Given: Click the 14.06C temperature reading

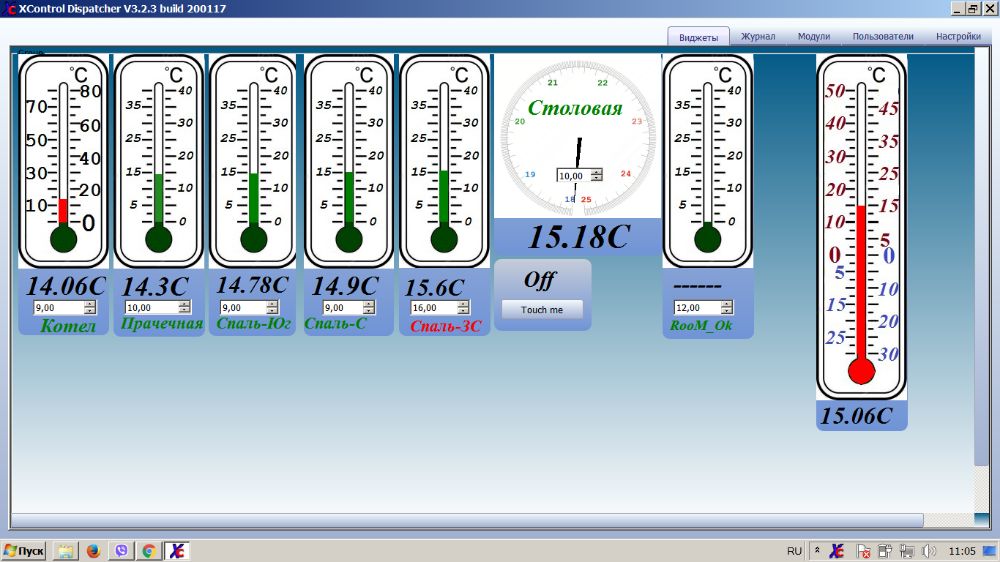Looking at the screenshot, I should click(66, 285).
